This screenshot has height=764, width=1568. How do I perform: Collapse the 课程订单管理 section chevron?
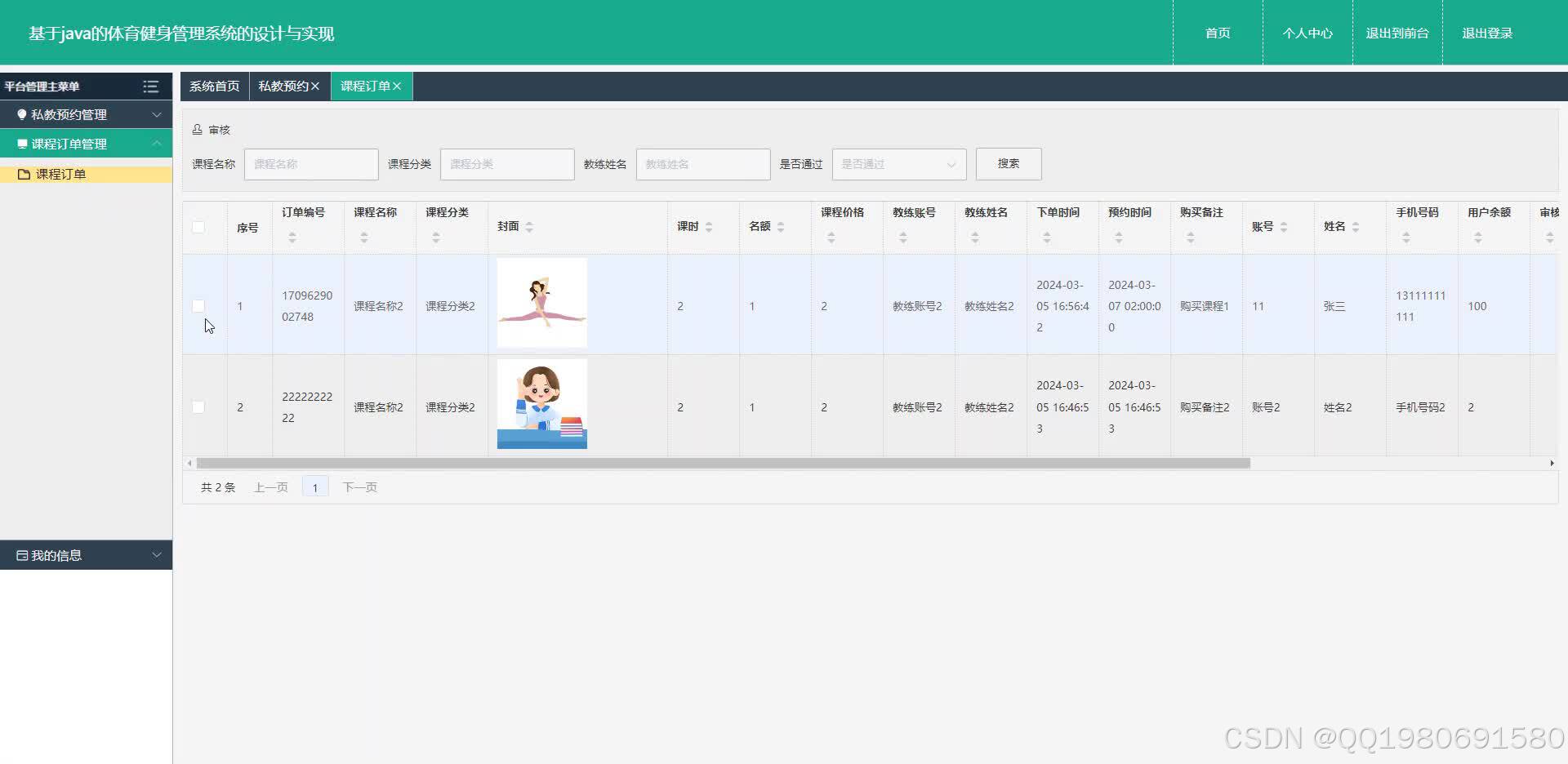click(x=157, y=144)
